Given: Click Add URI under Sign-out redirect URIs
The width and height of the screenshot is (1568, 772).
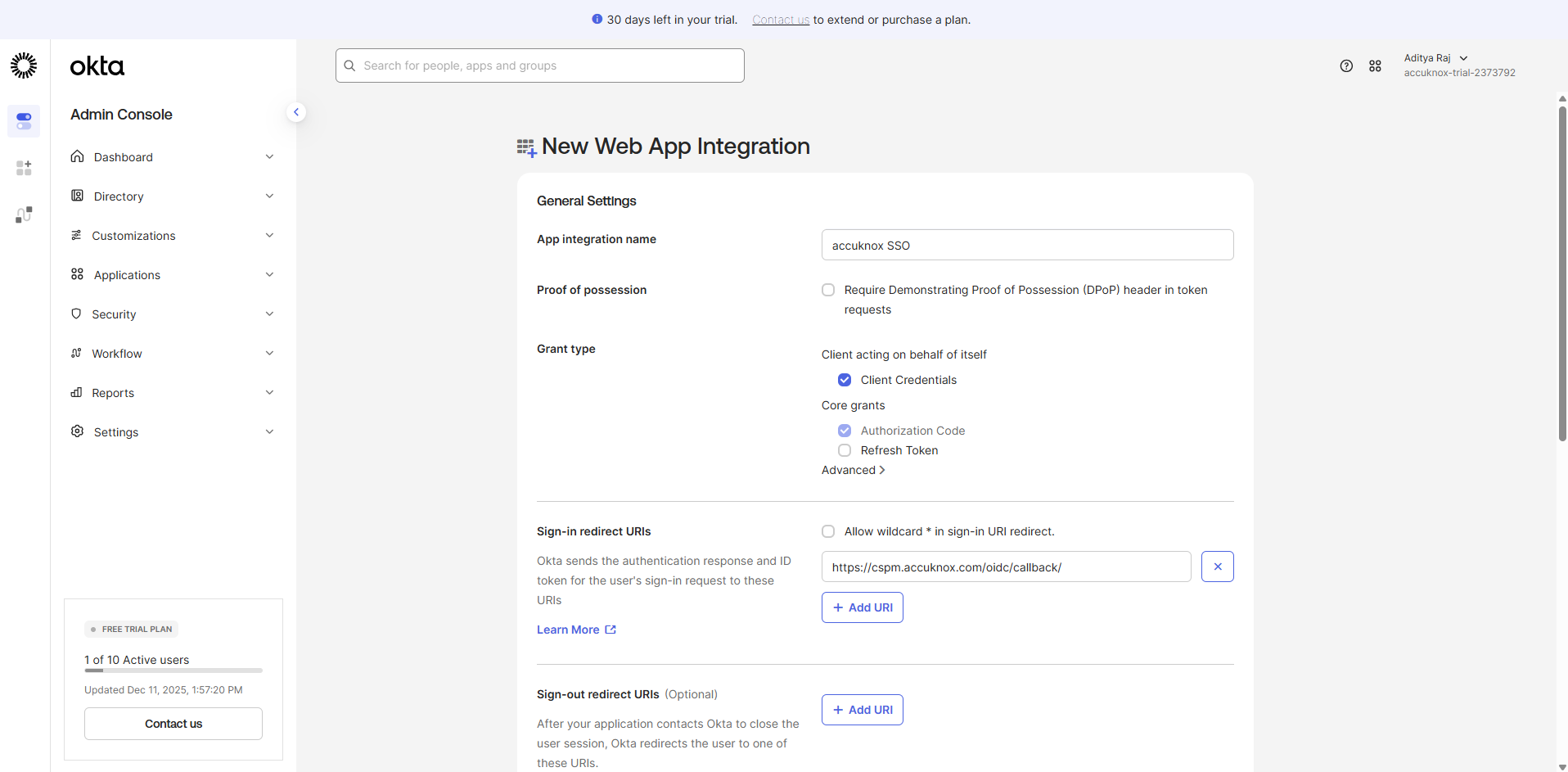Looking at the screenshot, I should point(862,710).
